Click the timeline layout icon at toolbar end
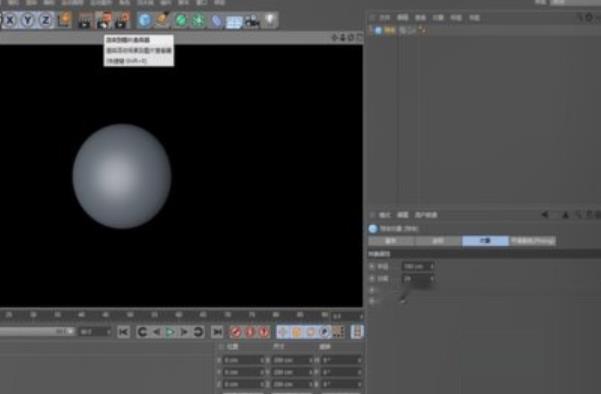 coord(357,332)
